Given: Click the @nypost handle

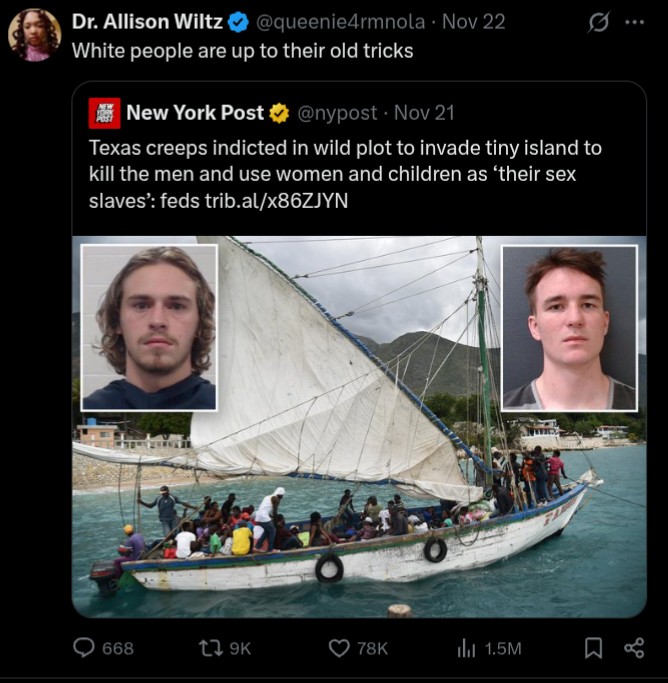Looking at the screenshot, I should 337,113.
